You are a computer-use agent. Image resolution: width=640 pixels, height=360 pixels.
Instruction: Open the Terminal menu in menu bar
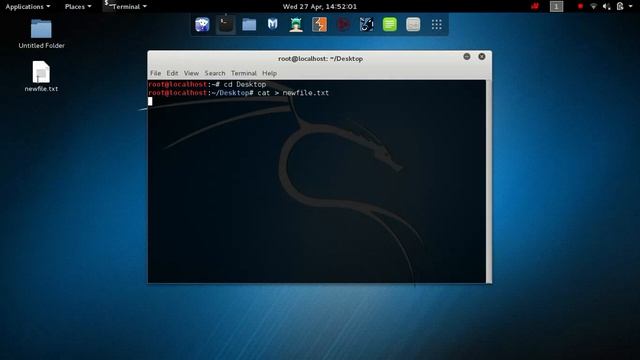click(x=244, y=73)
